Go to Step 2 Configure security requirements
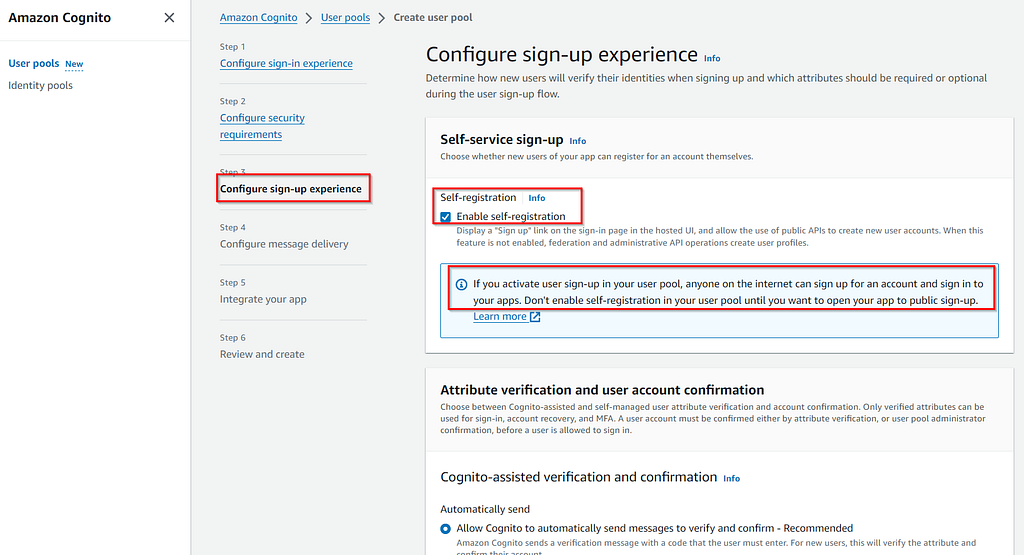 click(x=262, y=126)
